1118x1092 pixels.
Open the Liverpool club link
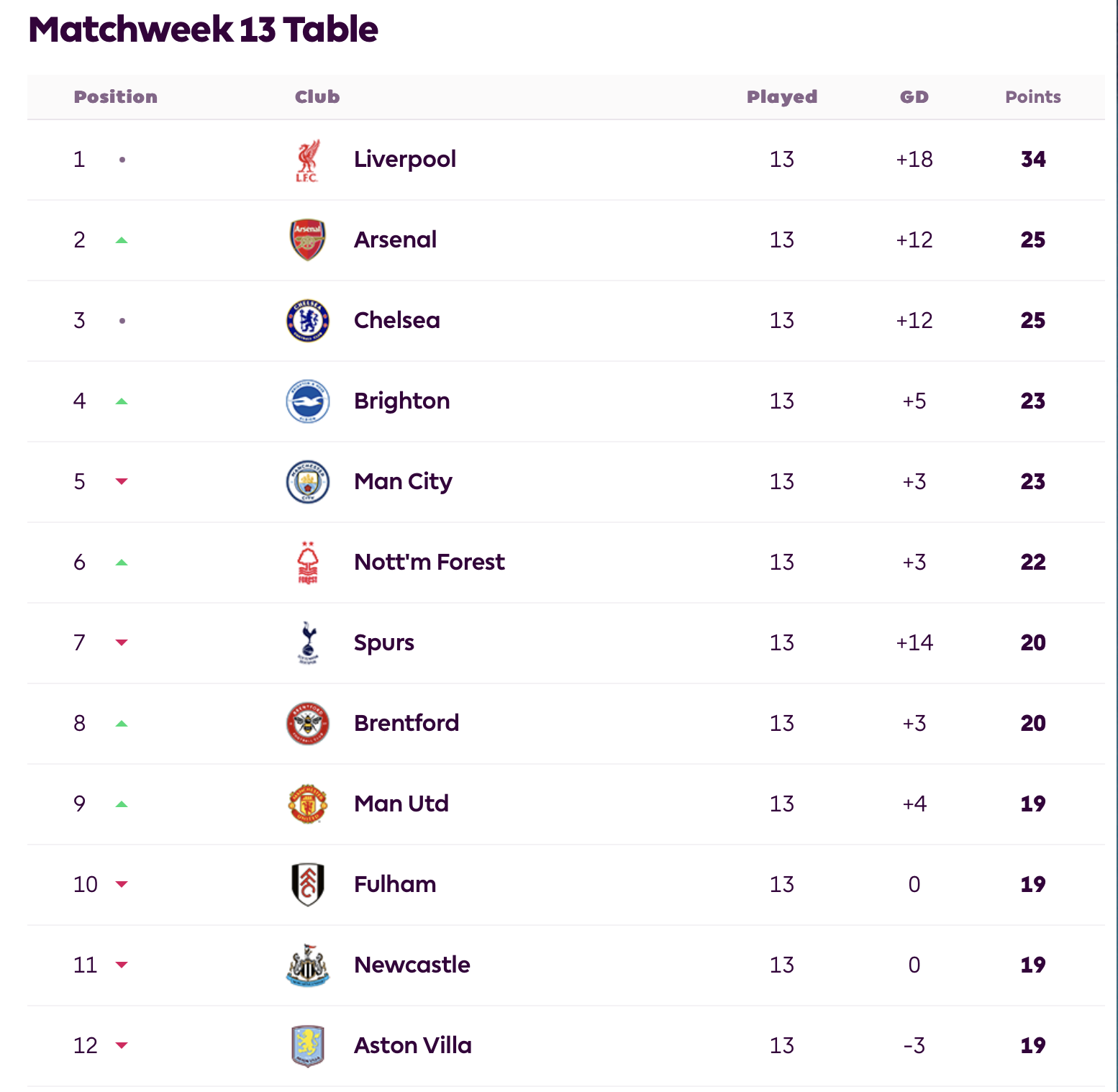405,159
